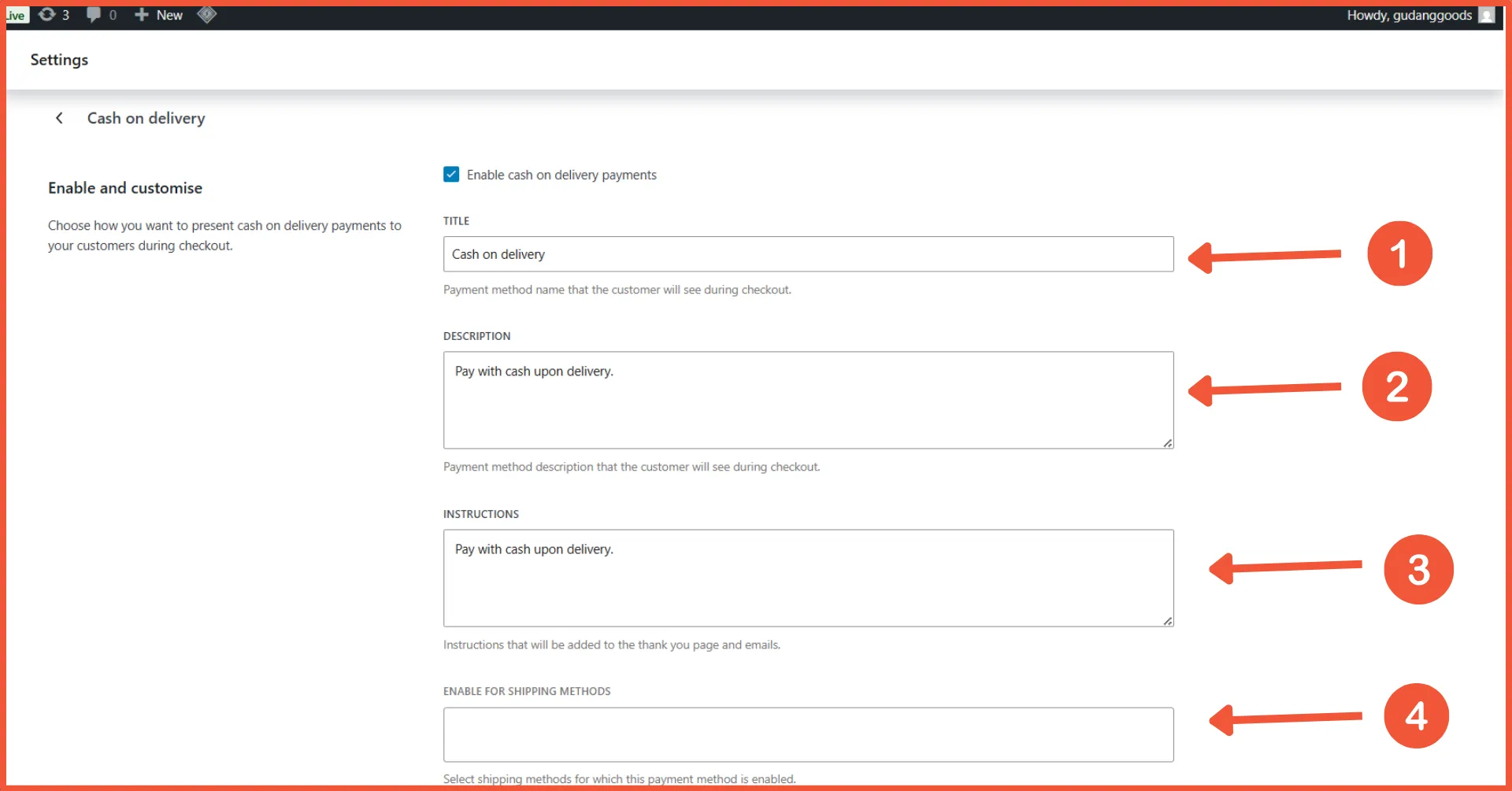Click the Instructions text area

[808, 578]
